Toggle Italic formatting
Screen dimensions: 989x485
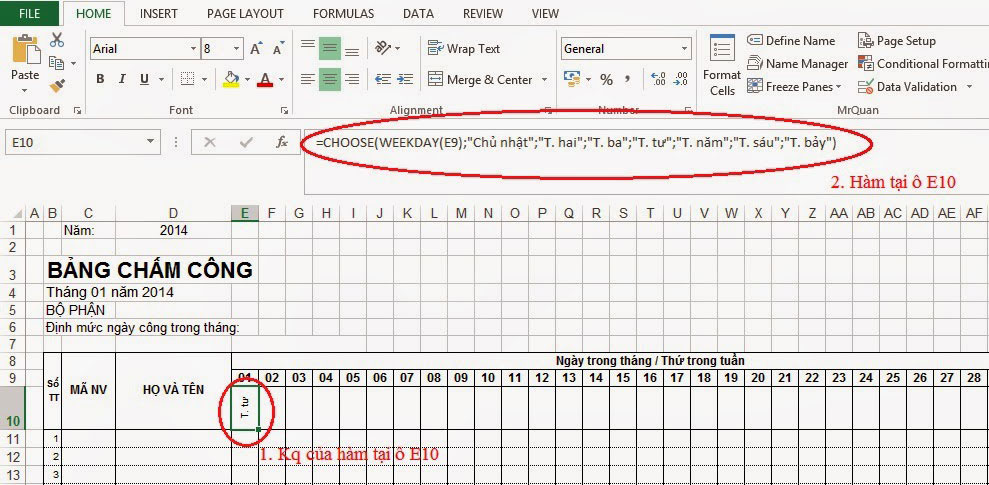point(122,79)
